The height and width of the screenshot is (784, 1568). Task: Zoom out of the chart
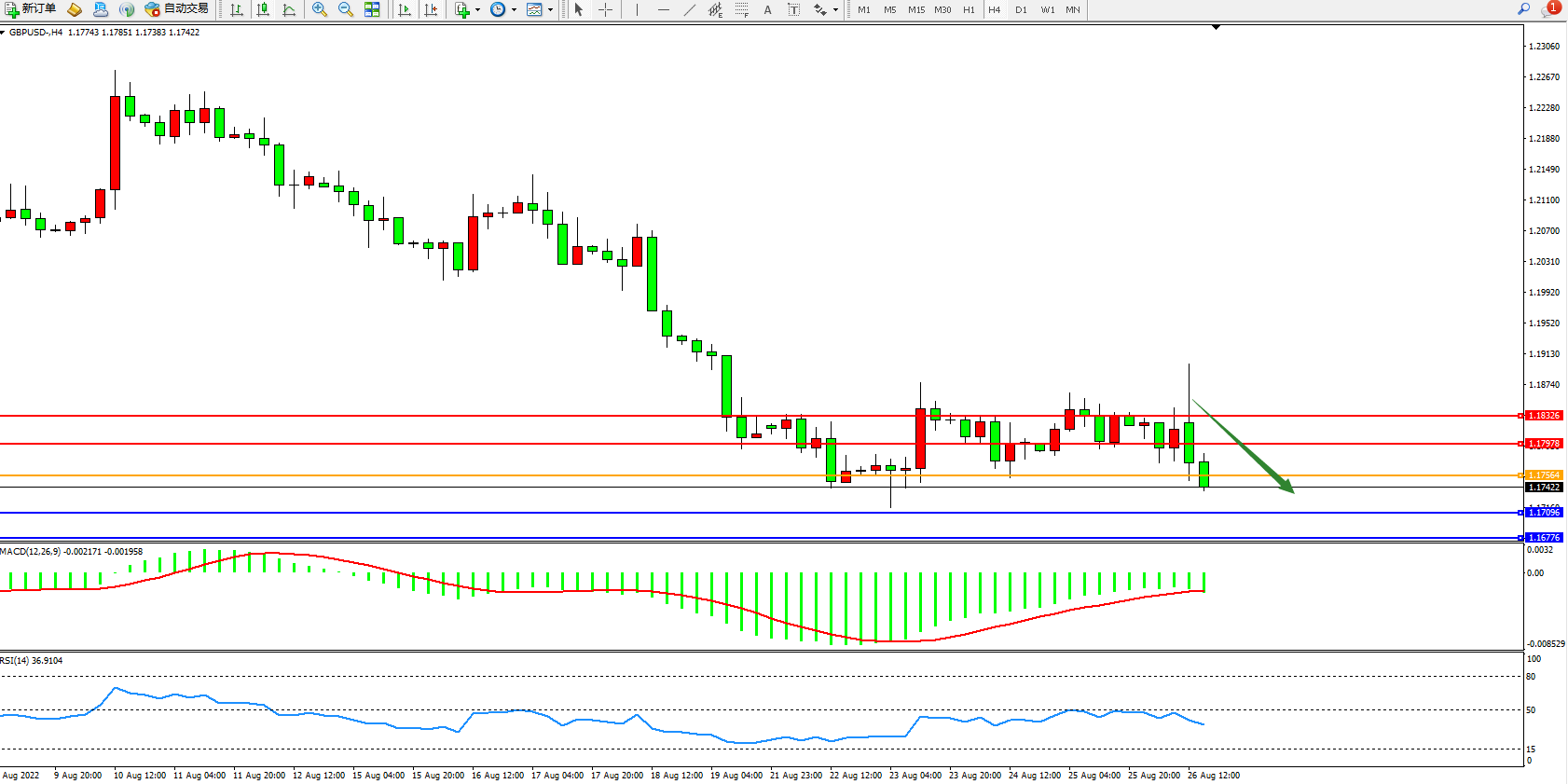346,9
